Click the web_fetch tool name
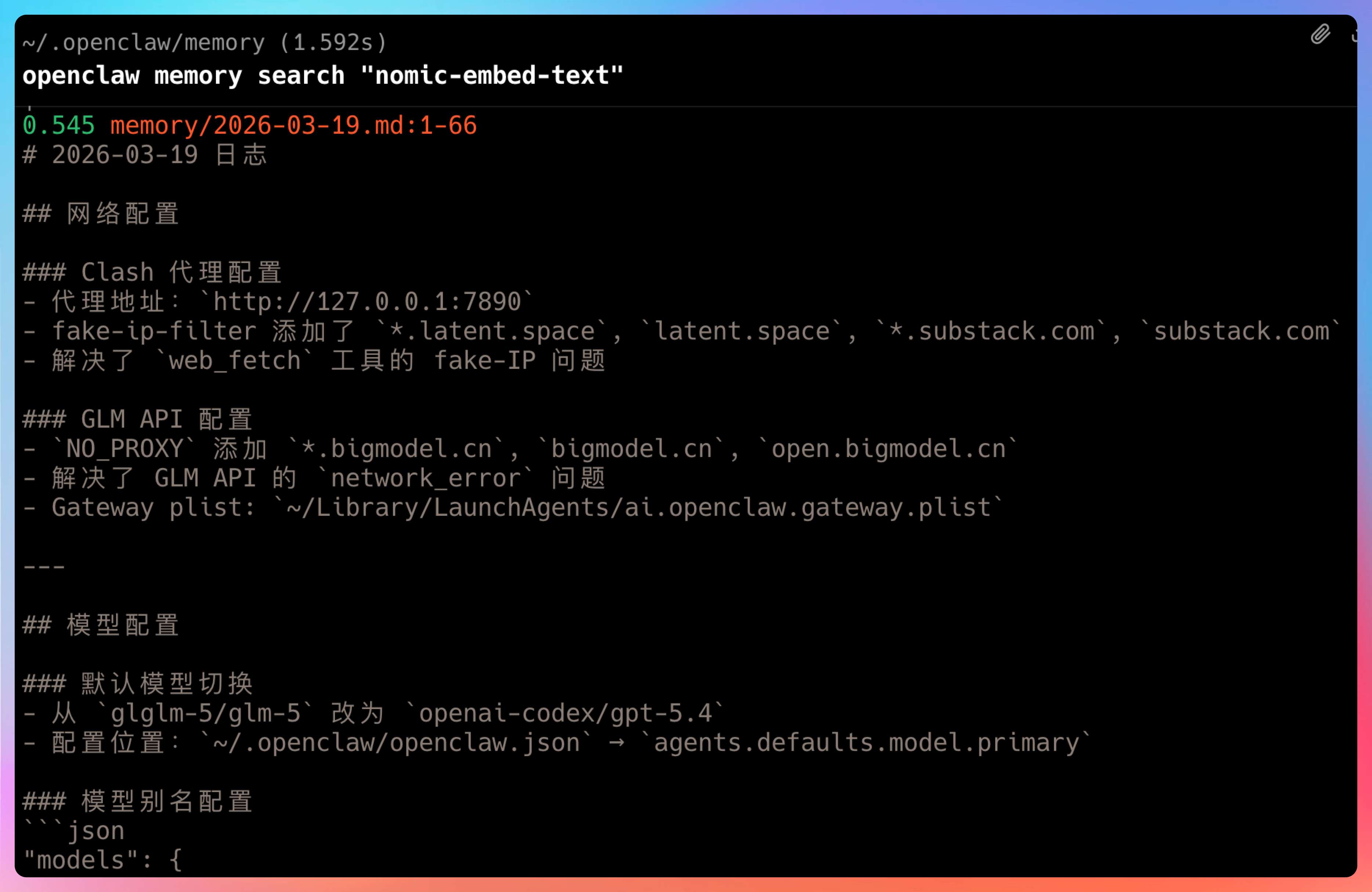 coord(235,361)
